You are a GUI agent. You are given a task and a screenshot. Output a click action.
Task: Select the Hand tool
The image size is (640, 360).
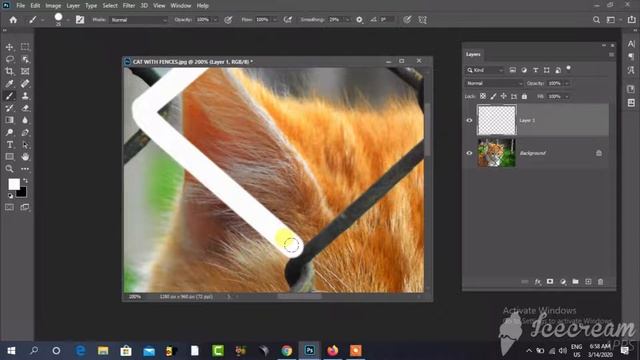tap(25, 157)
